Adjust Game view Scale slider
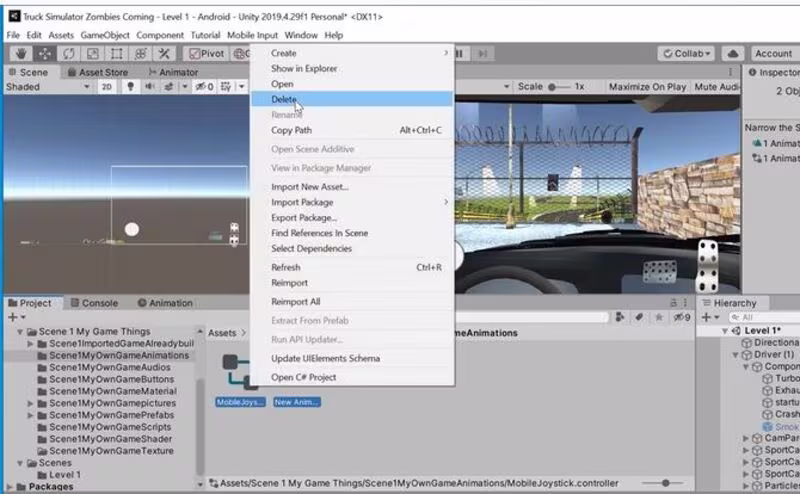 pyautogui.click(x=558, y=87)
